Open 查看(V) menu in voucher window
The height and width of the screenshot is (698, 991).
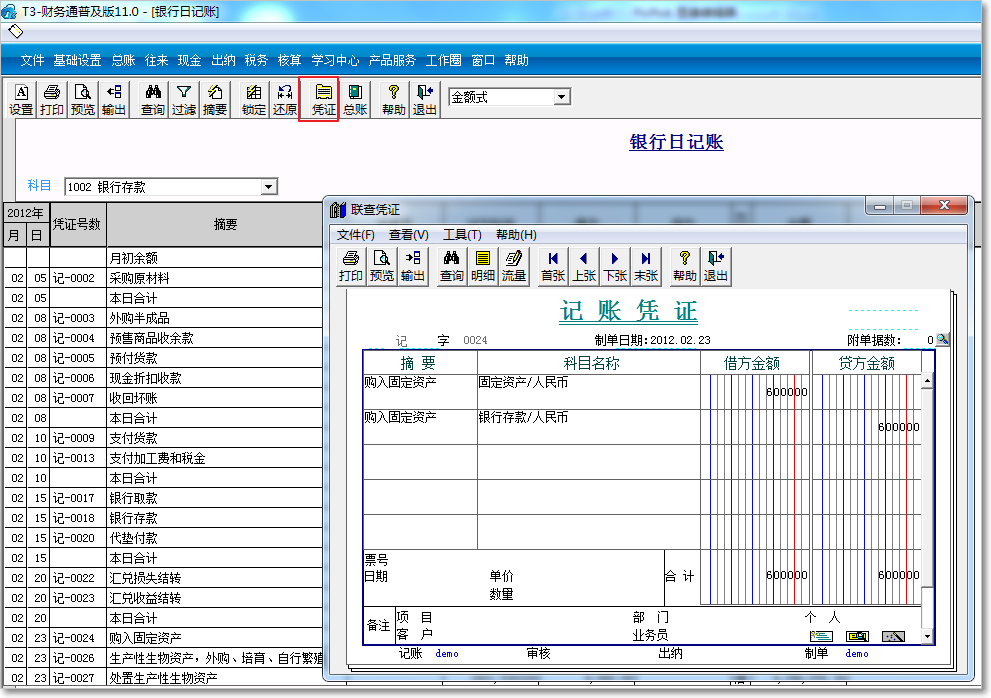point(408,235)
